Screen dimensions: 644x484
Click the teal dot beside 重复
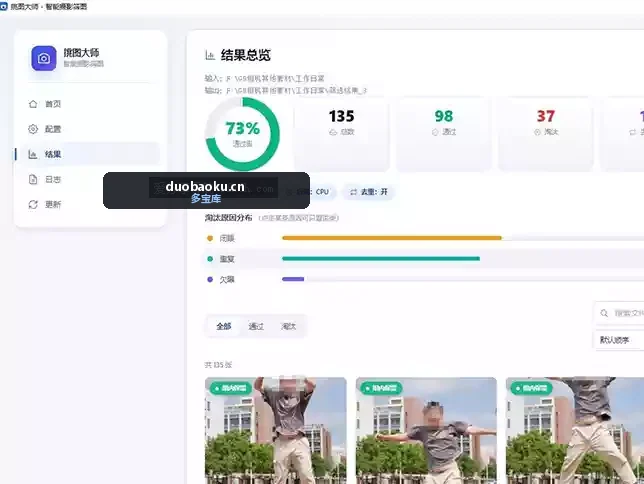tap(210, 259)
